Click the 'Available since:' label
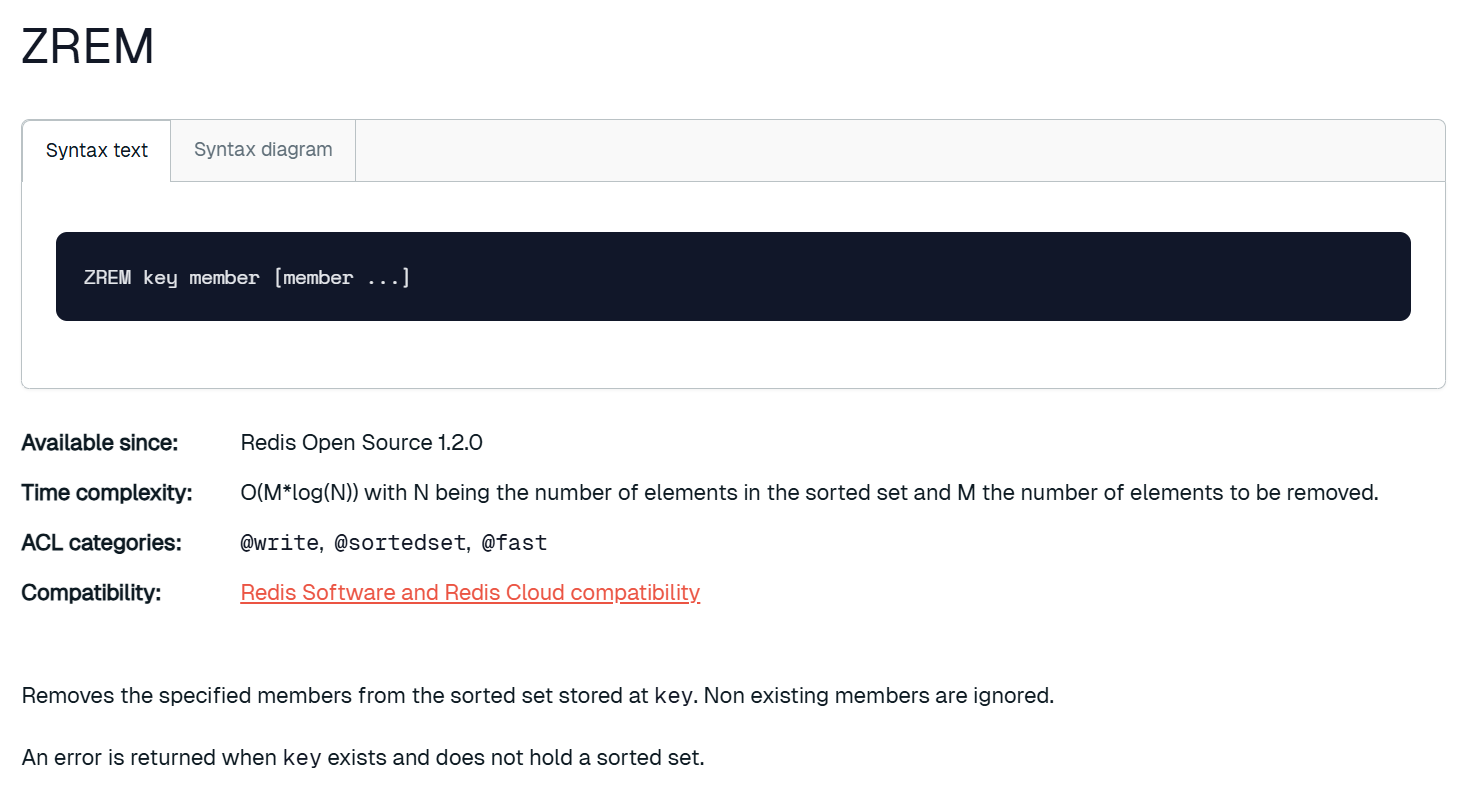This screenshot has height=794, width=1470. 100,442
